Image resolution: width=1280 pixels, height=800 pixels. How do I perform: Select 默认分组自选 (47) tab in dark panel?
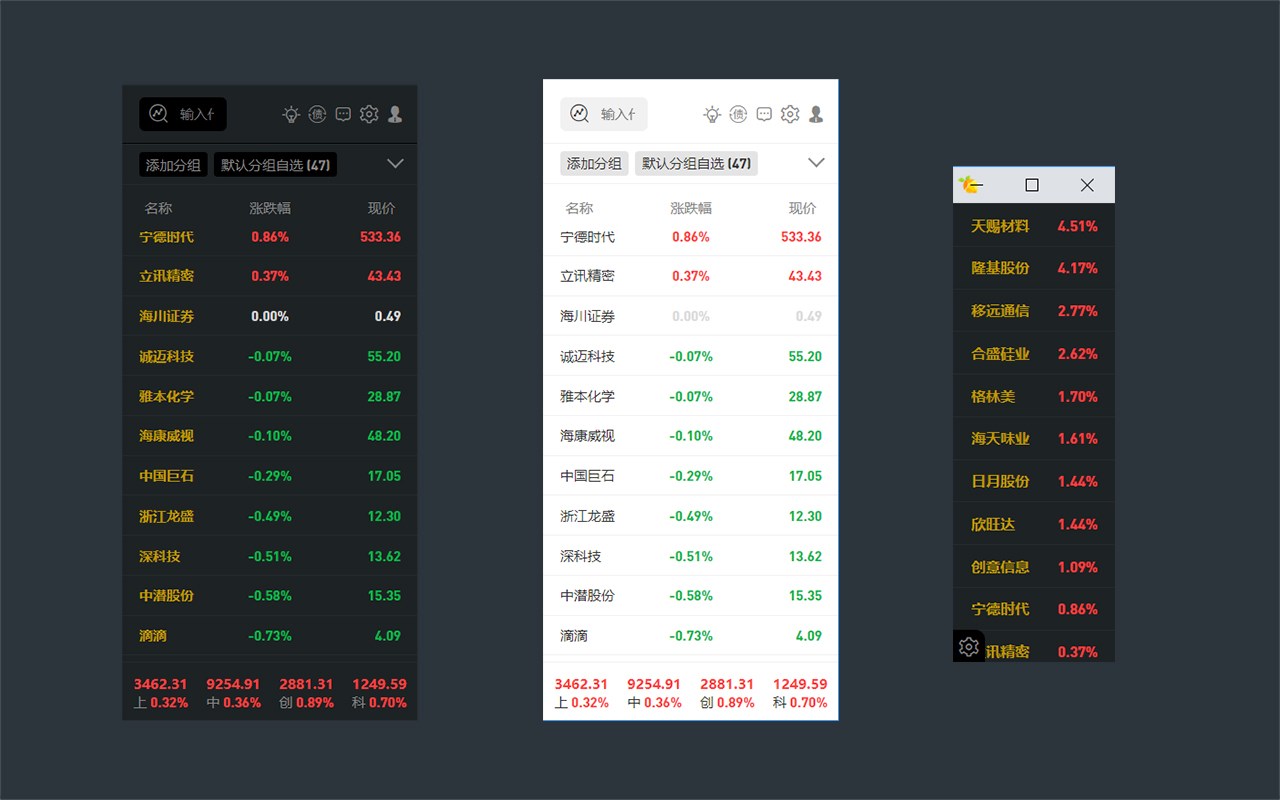pyautogui.click(x=276, y=164)
